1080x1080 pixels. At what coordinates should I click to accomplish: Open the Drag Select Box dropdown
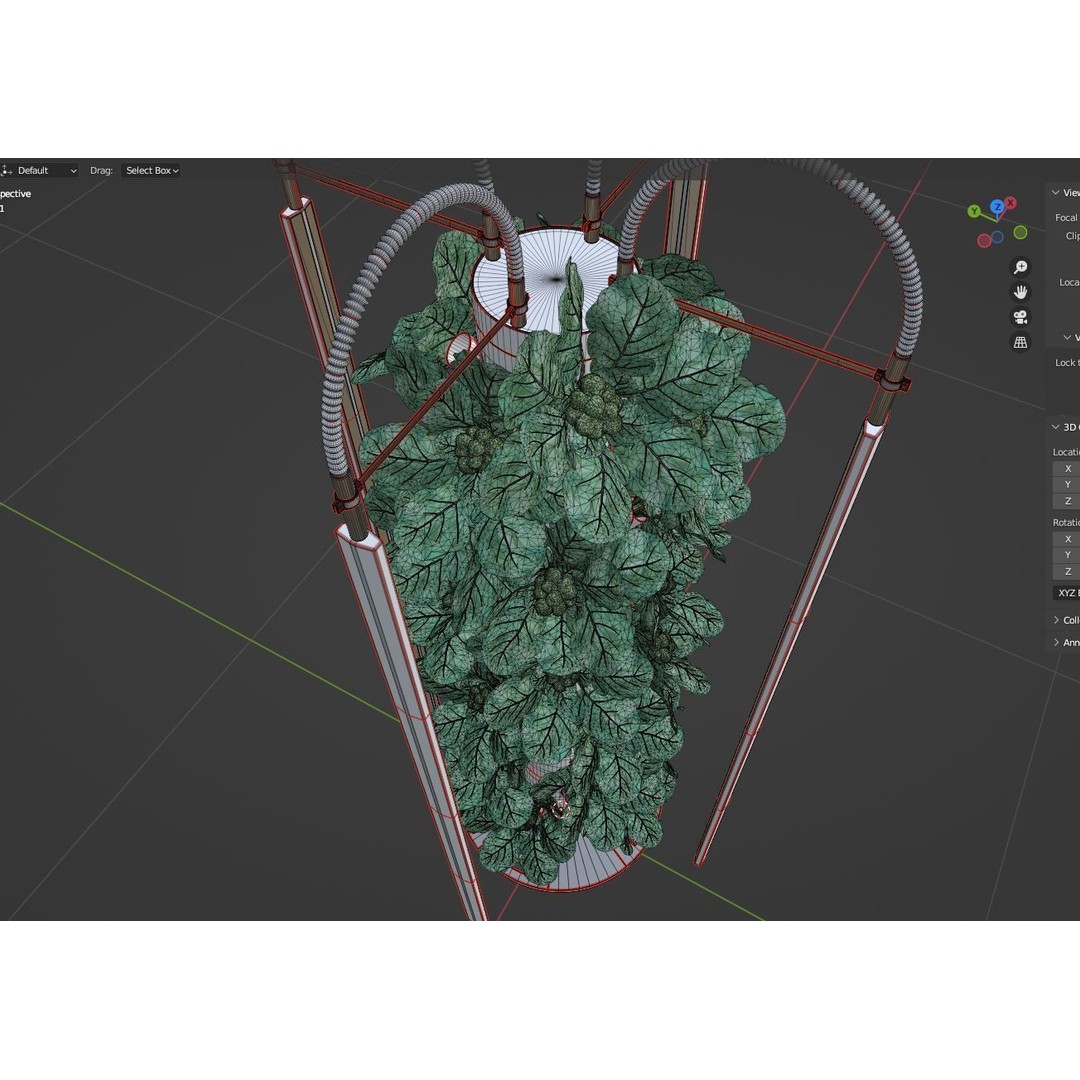pos(151,170)
